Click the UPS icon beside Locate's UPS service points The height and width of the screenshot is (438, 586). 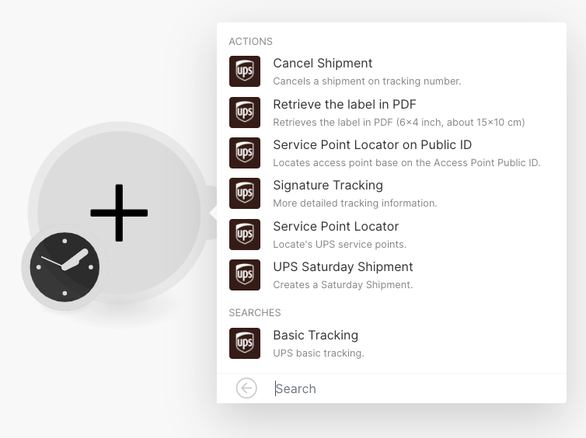coord(244,234)
